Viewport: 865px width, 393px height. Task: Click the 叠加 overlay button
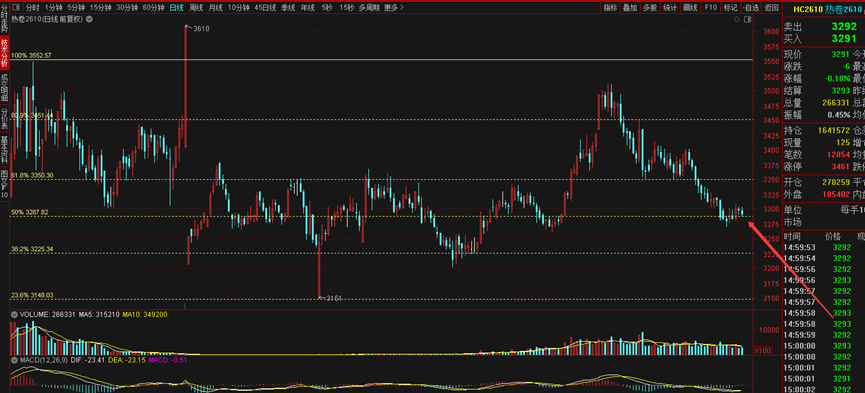pyautogui.click(x=629, y=8)
